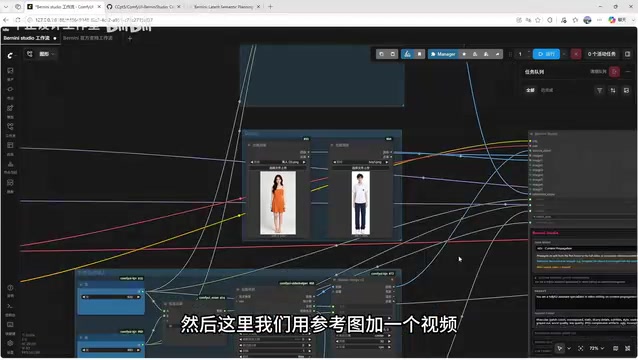Click the next arrow of the left image file selector
This screenshot has width=638, height=360.
pos(304,162)
